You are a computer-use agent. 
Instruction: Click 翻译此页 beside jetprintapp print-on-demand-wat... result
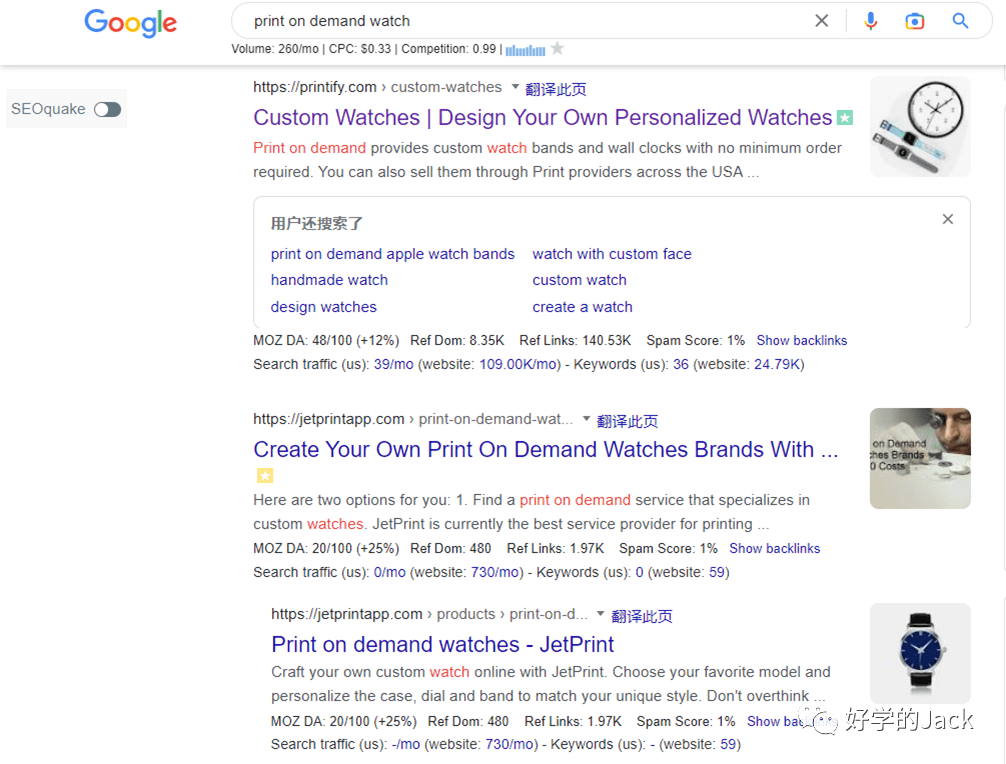tap(627, 421)
